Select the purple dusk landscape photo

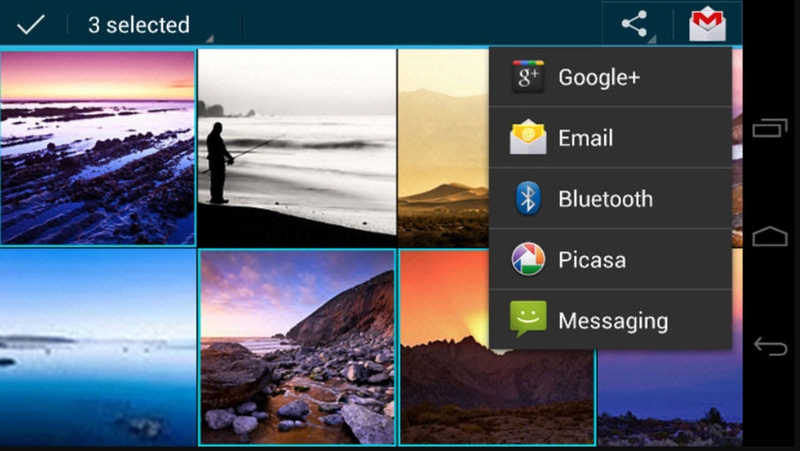pyautogui.click(x=670, y=398)
